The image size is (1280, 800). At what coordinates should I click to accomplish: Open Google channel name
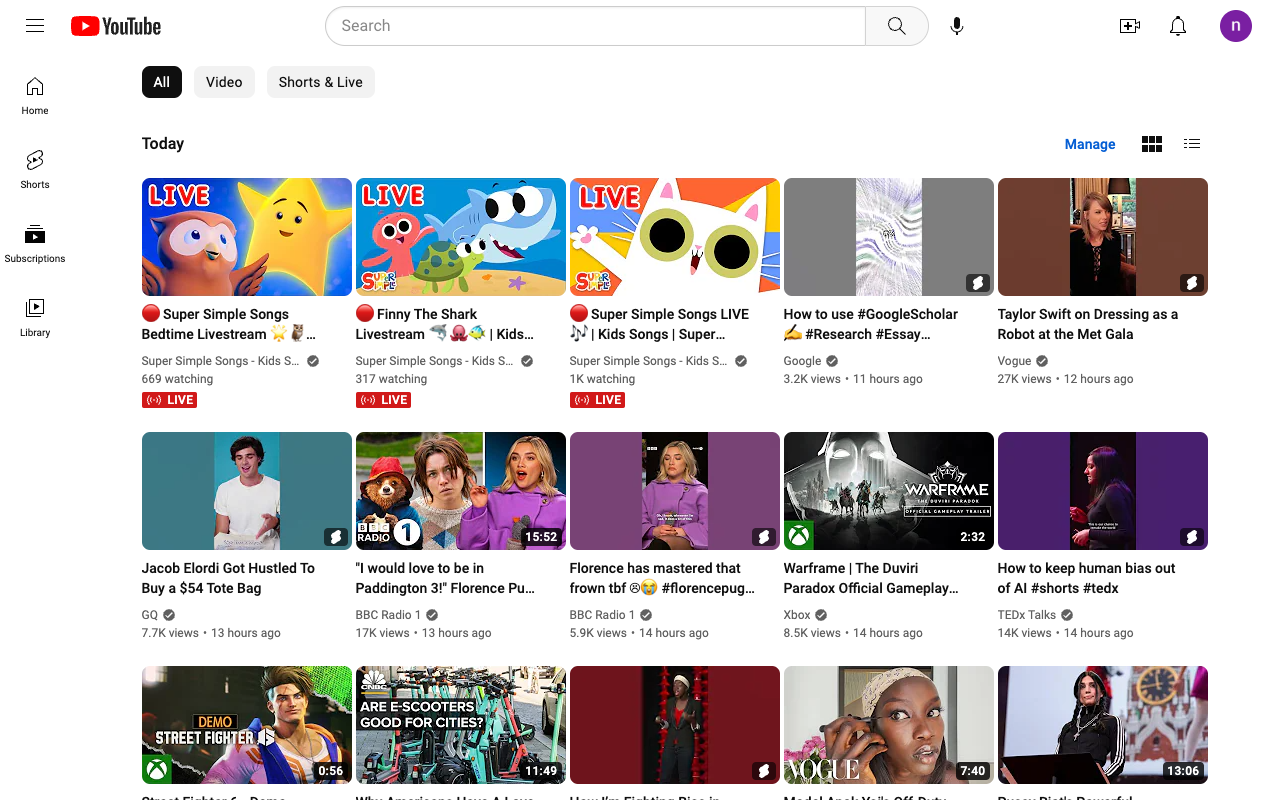pyautogui.click(x=803, y=361)
